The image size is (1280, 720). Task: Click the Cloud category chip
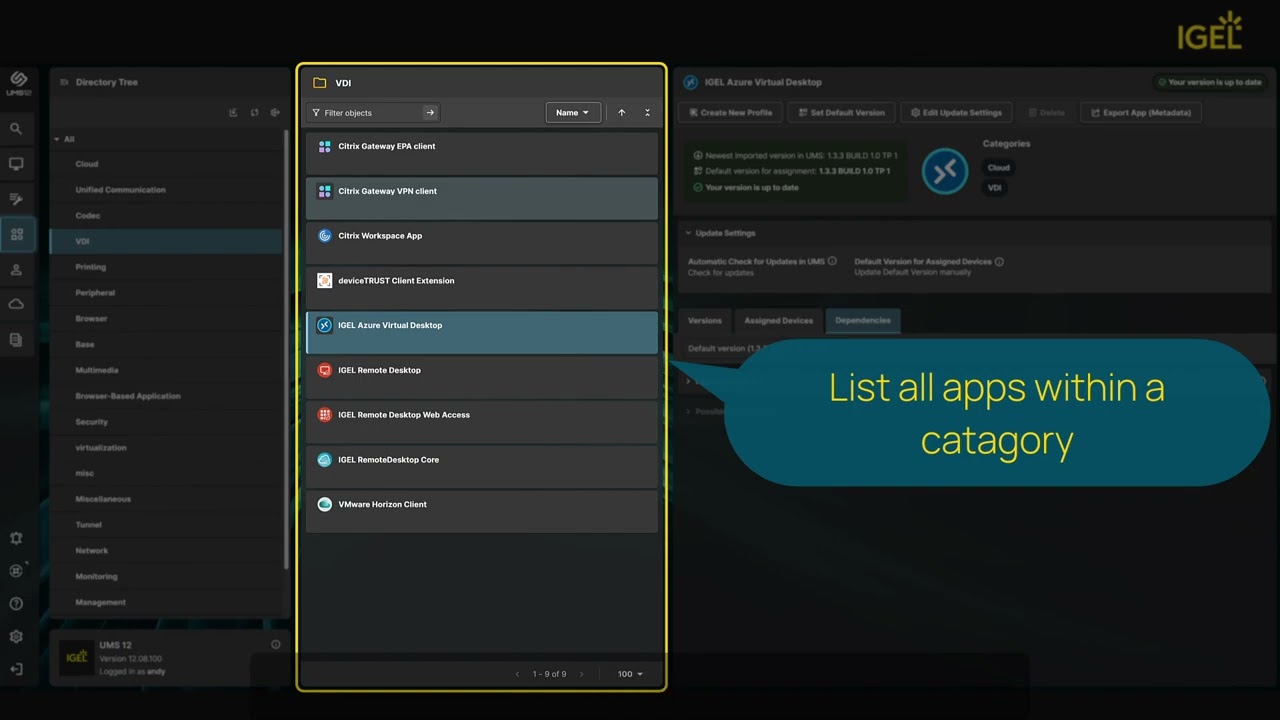click(x=998, y=168)
